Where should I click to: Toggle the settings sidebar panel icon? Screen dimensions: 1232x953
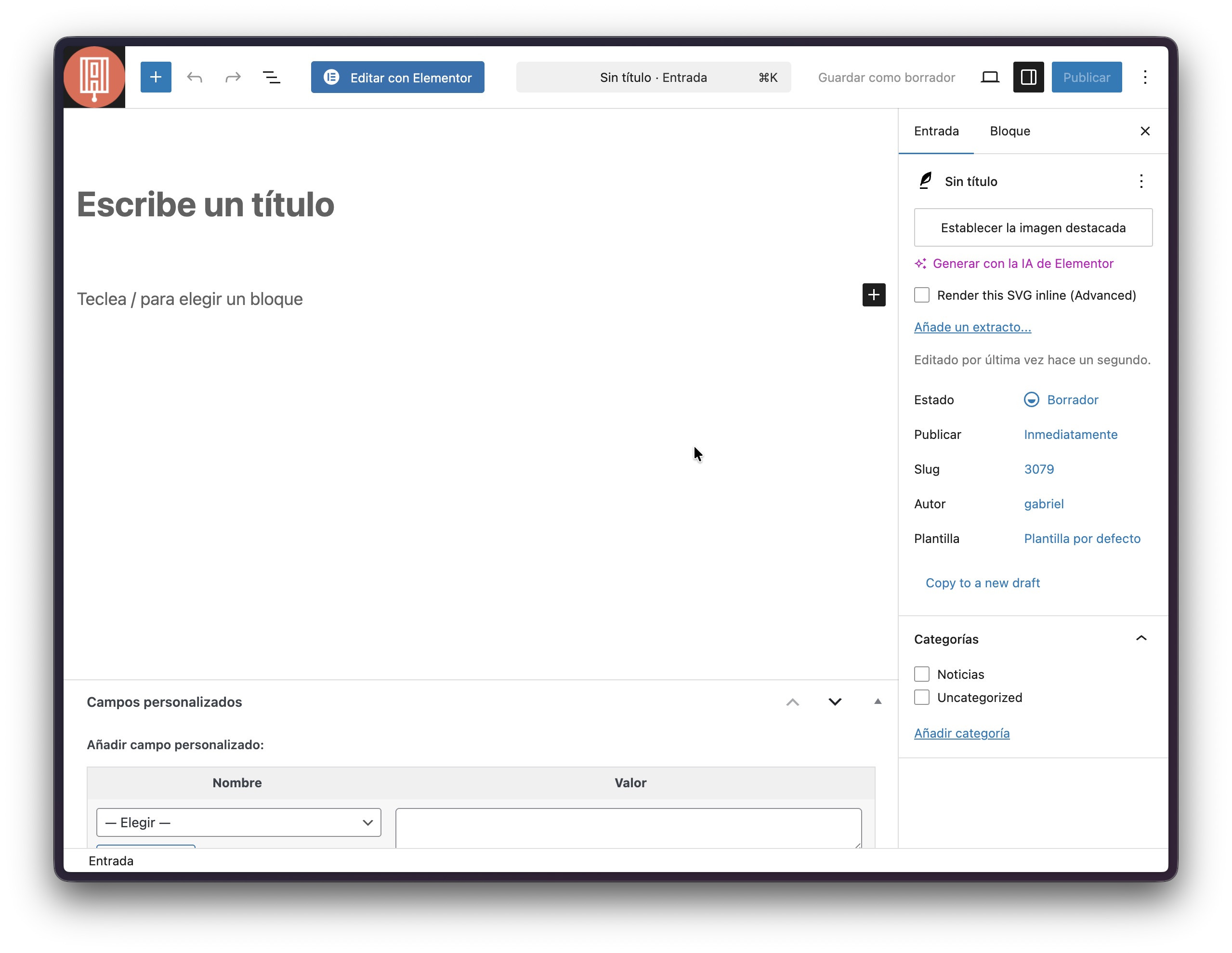pos(1028,77)
